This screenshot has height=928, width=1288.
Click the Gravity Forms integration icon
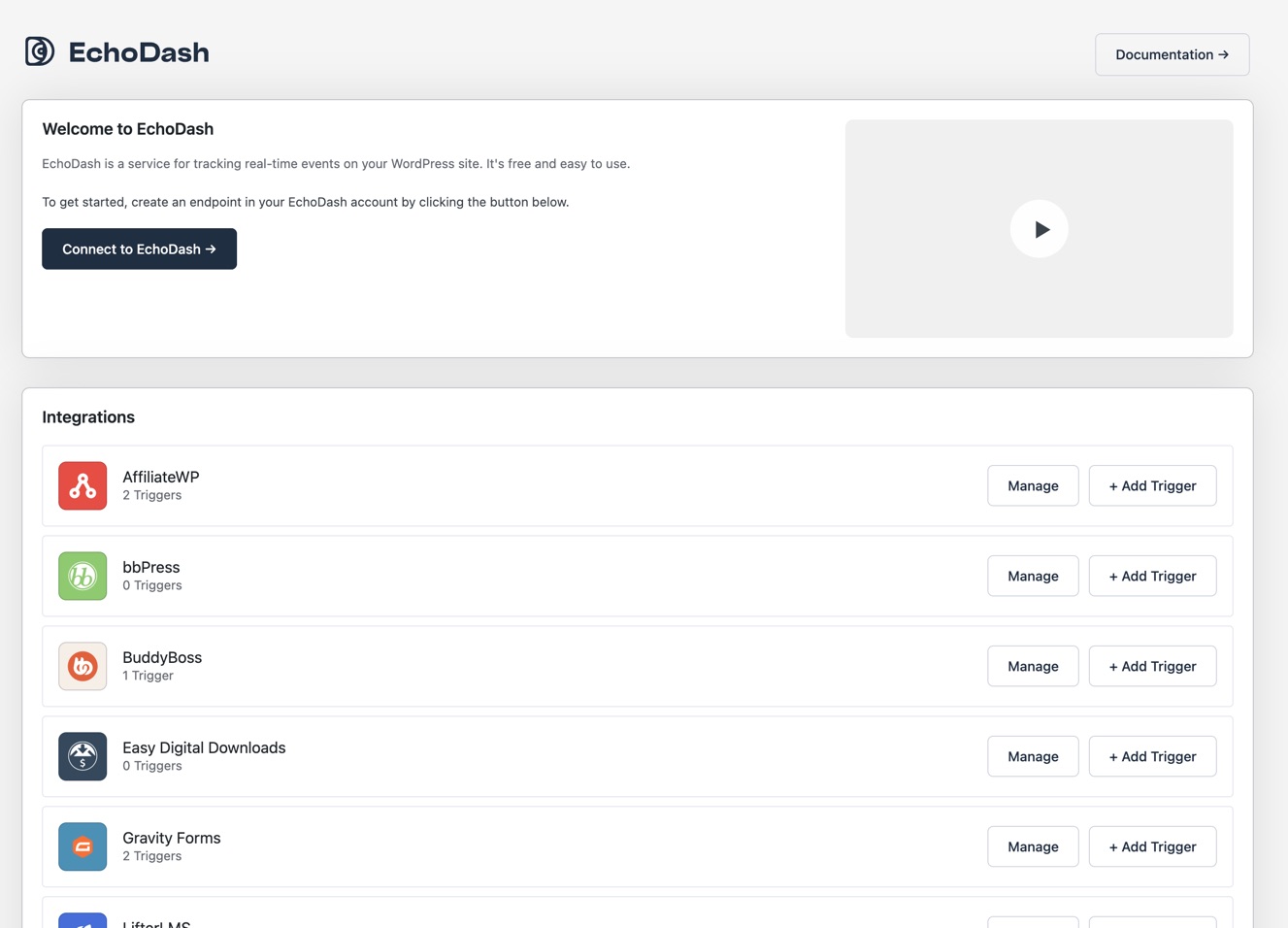point(82,846)
